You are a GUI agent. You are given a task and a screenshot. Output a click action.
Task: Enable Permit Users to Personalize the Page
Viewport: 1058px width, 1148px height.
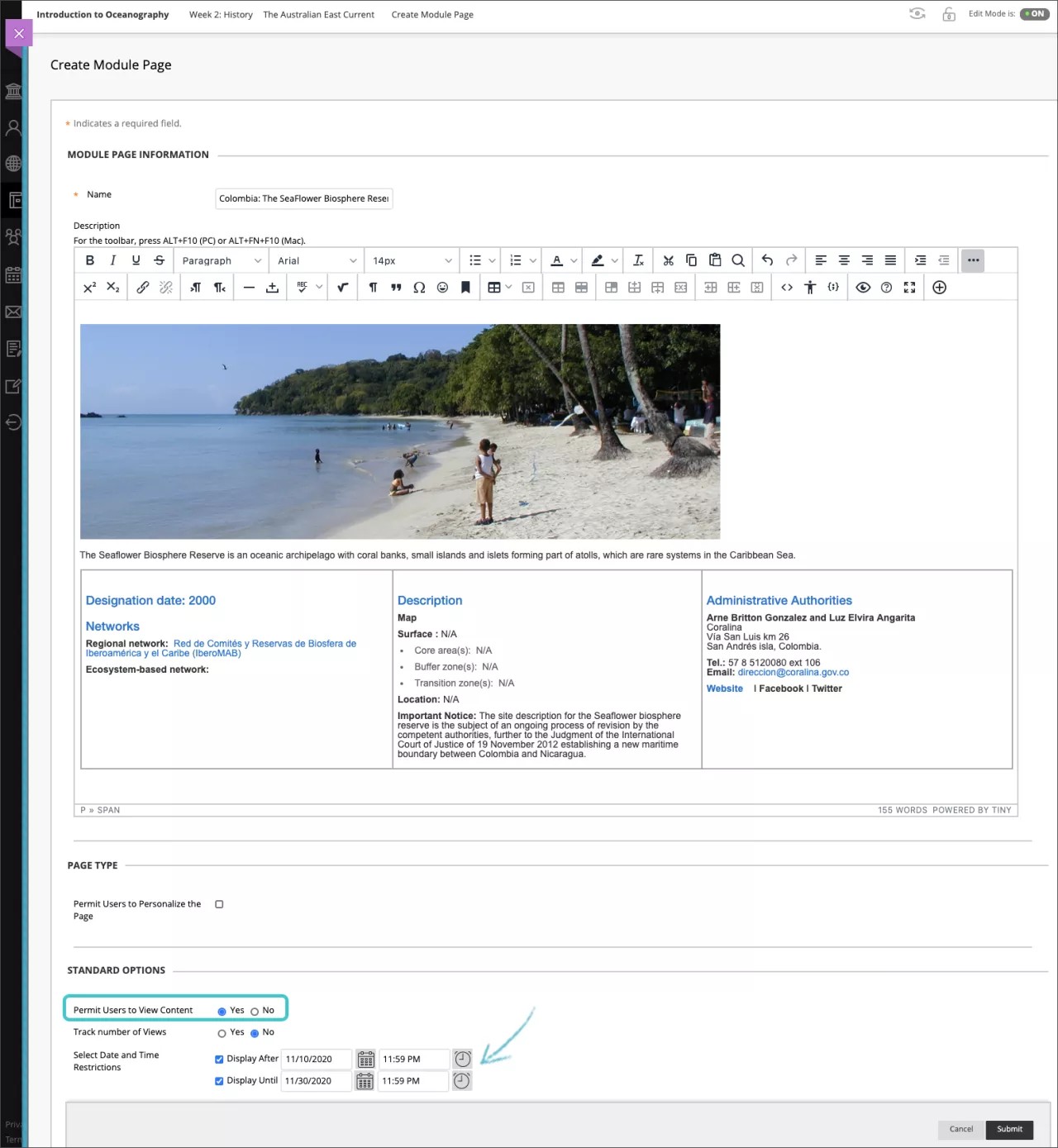pyautogui.click(x=218, y=903)
